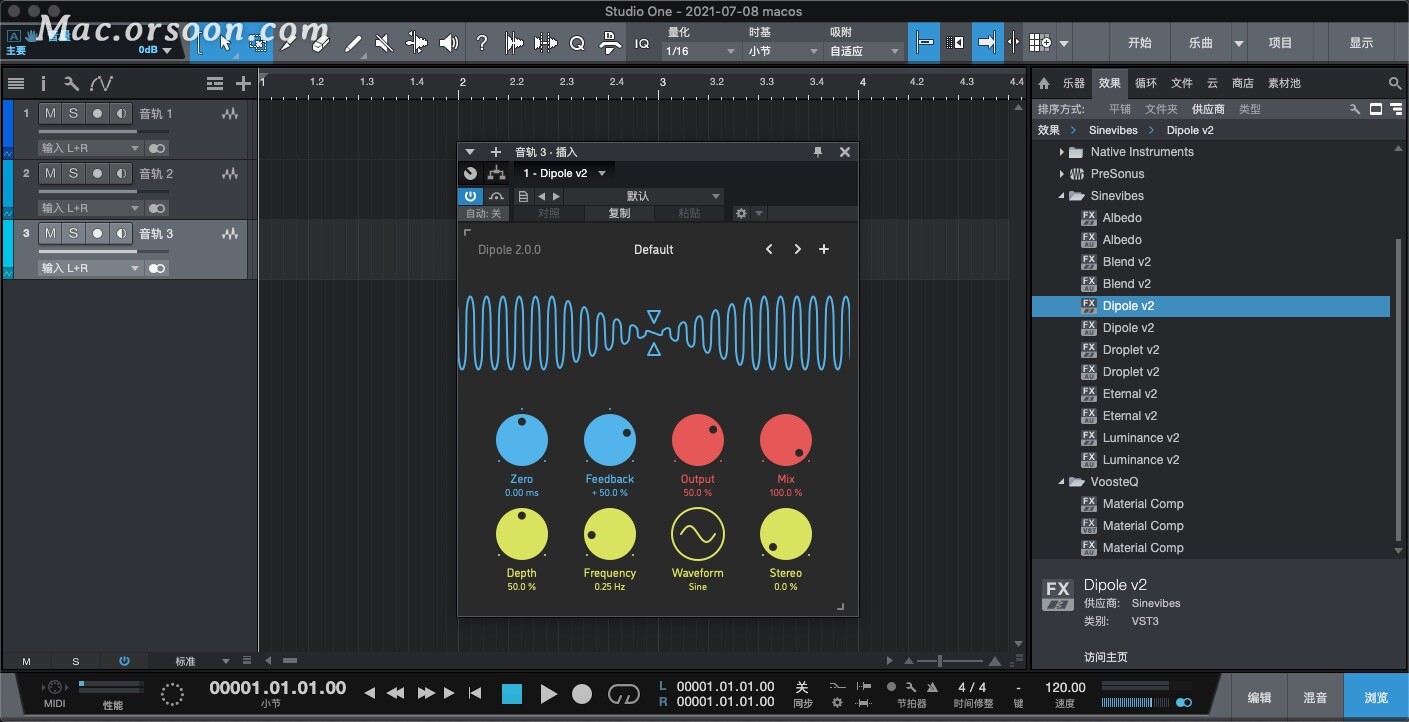
Task: Select the Split razor tool
Action: 514,43
